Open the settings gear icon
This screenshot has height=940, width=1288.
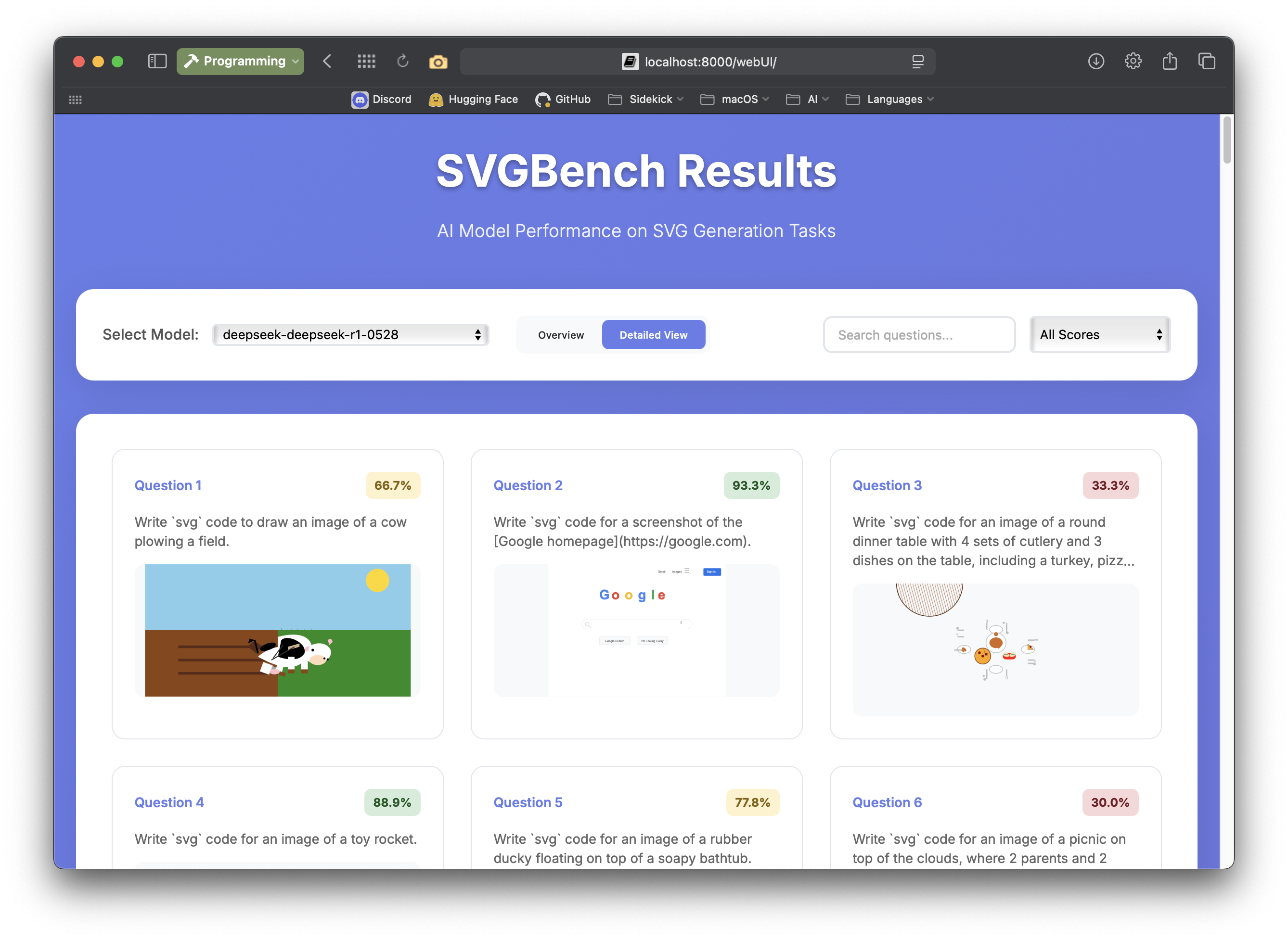point(1133,62)
